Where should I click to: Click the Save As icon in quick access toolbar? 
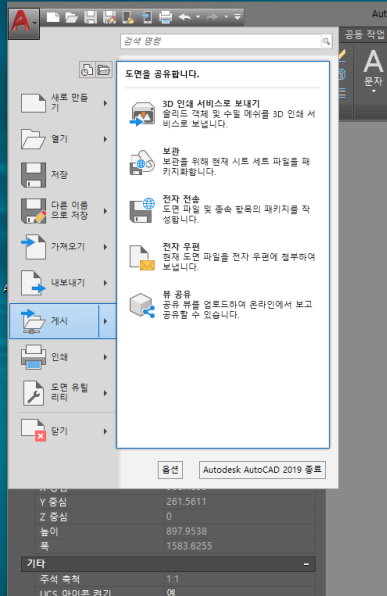109,17
